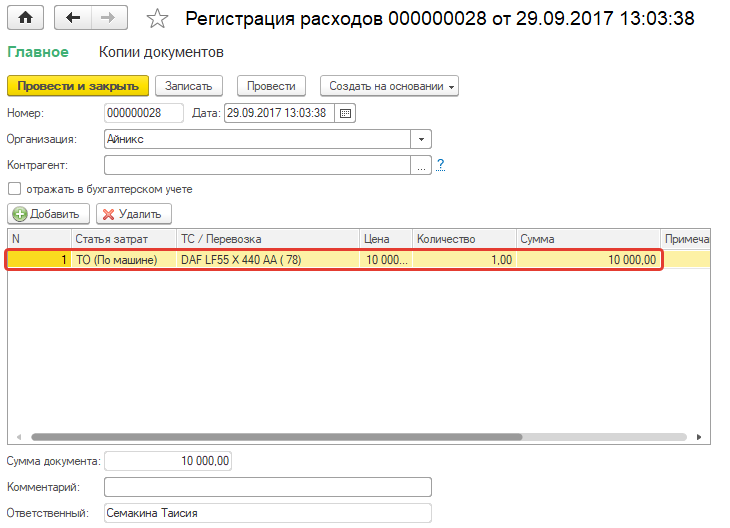Select the cell ТО (По машине)
The image size is (730, 528).
pos(123,260)
